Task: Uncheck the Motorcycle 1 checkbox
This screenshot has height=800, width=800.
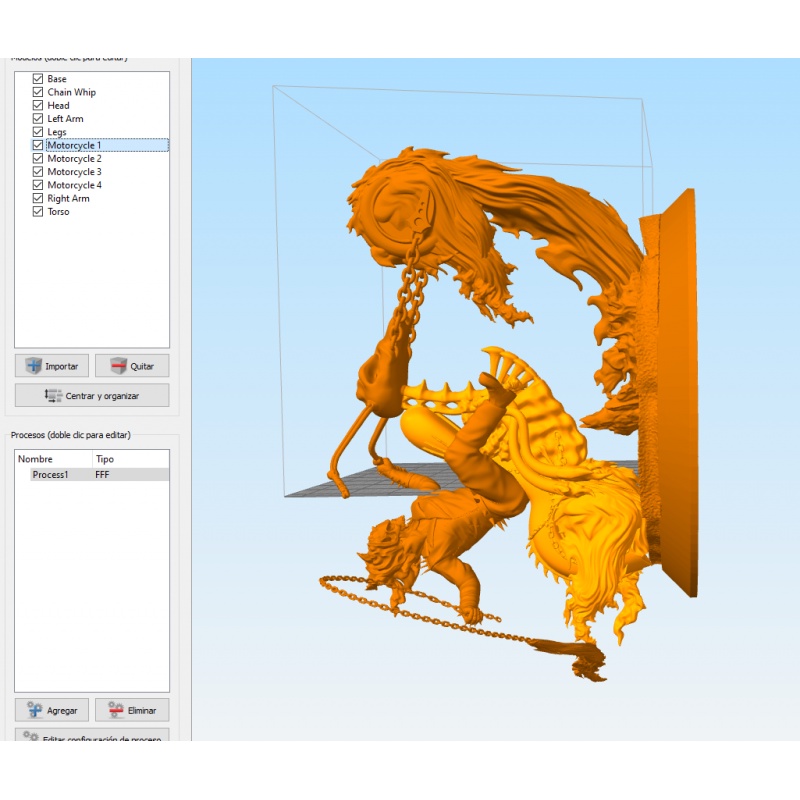Action: coord(38,145)
